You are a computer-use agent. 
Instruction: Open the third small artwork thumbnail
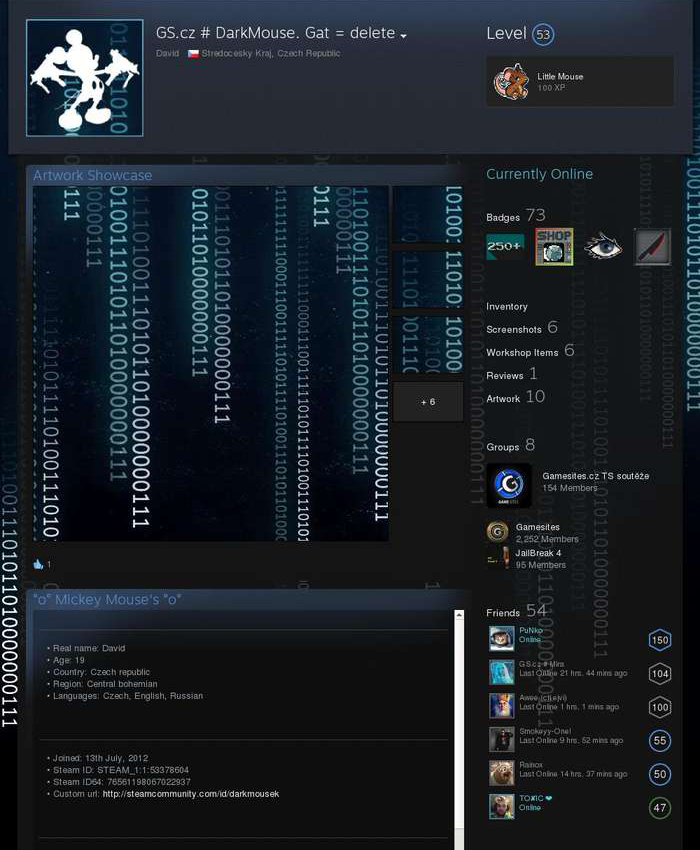pos(427,345)
